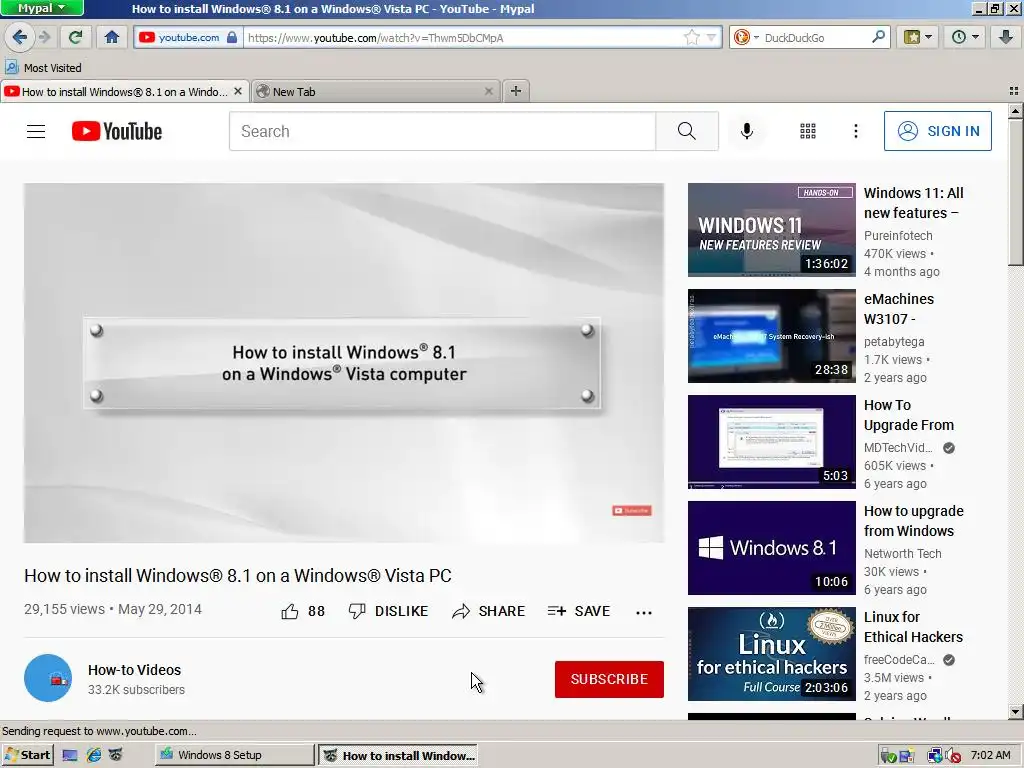Open the browser home page
This screenshot has width=1024, height=768.
coord(112,37)
